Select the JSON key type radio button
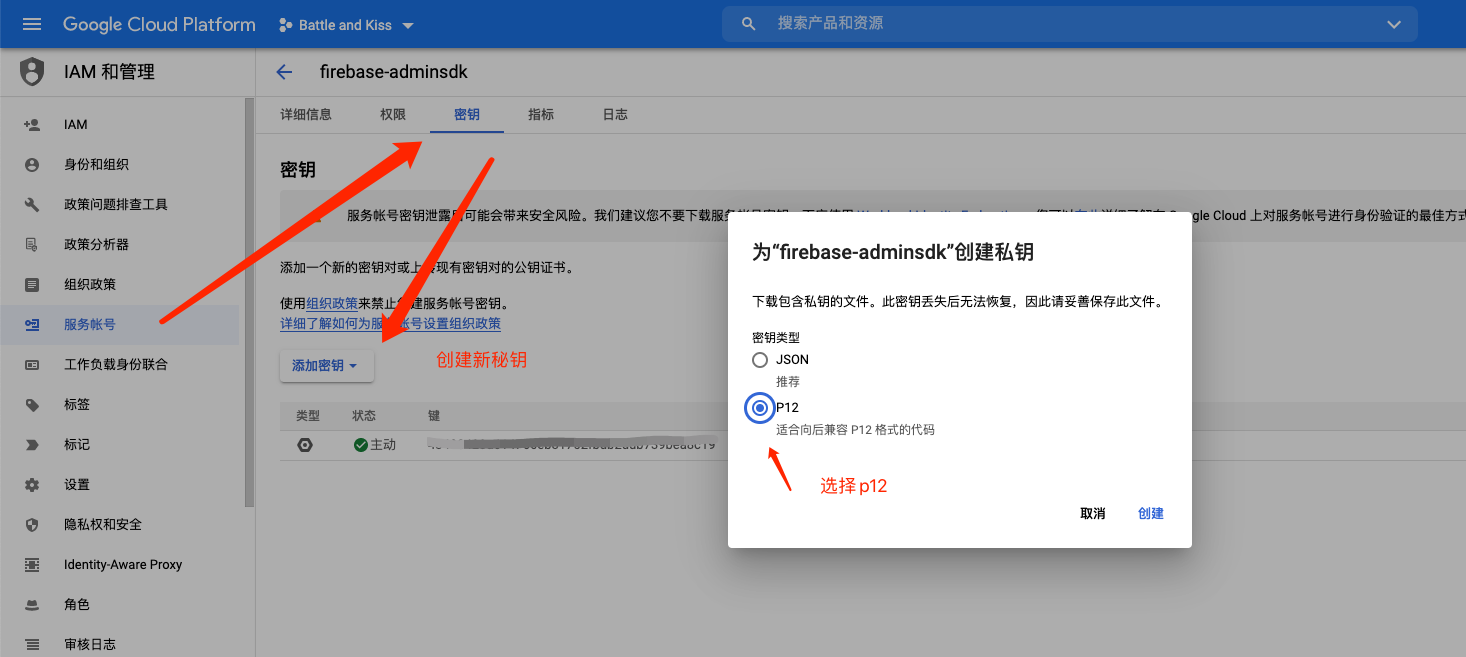 (x=760, y=360)
